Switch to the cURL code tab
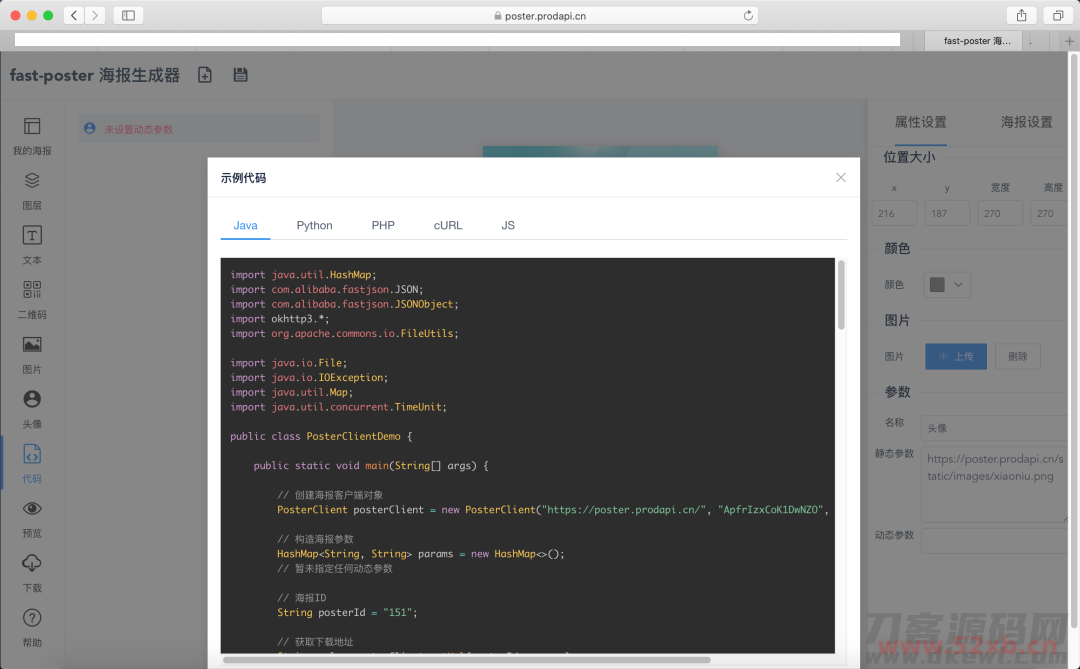 (448, 225)
